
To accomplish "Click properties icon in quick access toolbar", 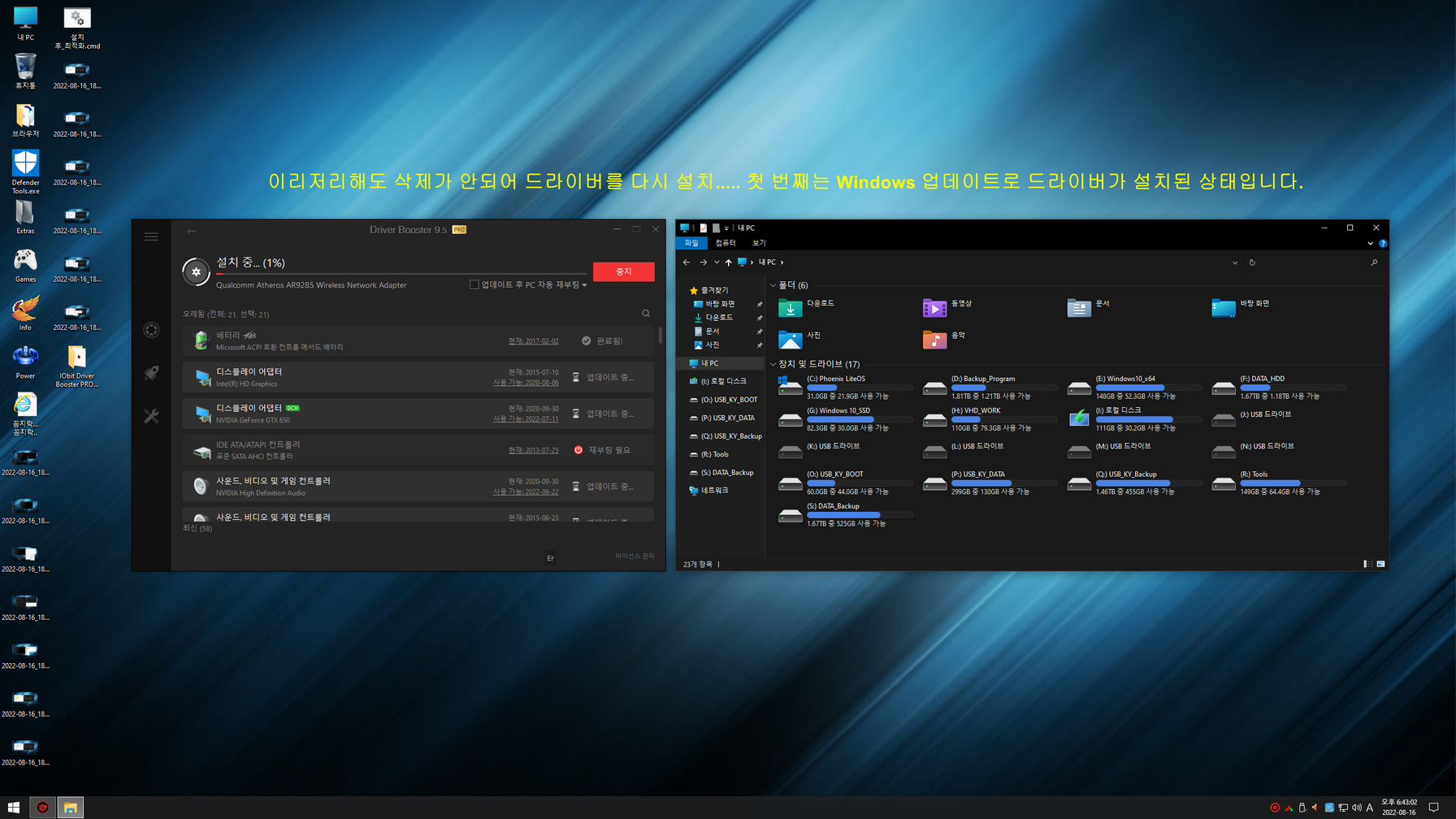I will tap(704, 228).
